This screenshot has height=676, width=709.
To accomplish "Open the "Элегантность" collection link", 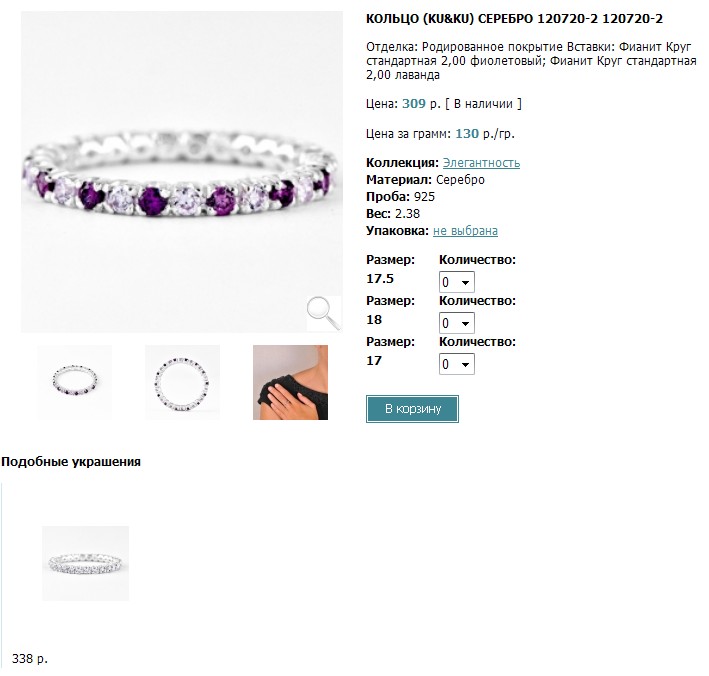I will [481, 163].
